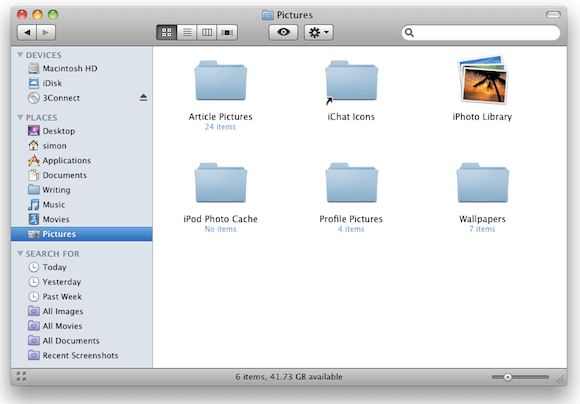The height and width of the screenshot is (404, 580).
Task: Open Recent Screenshots smart folder icon
Action: click(x=34, y=355)
